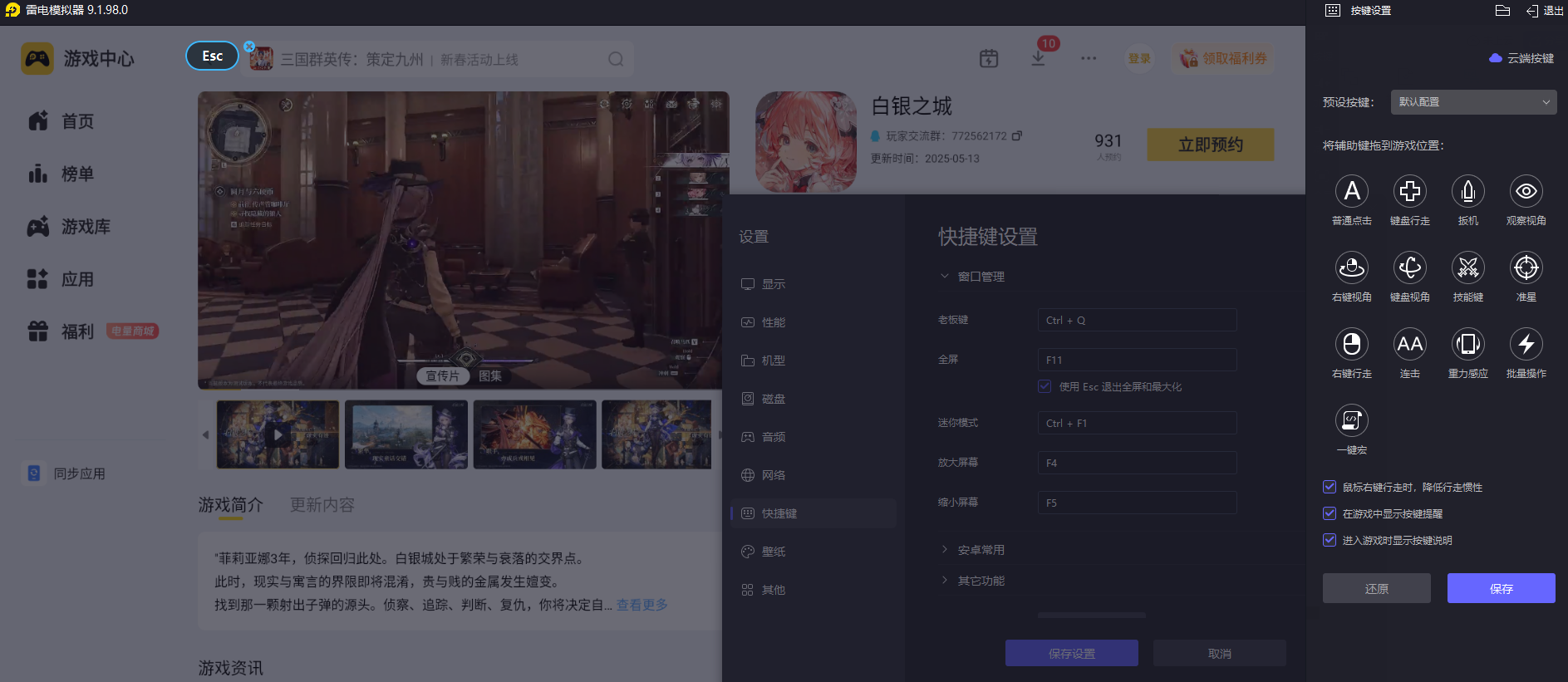The width and height of the screenshot is (1568, 682).
Task: Click the 保存 button in key settings
Action: coord(1502,588)
